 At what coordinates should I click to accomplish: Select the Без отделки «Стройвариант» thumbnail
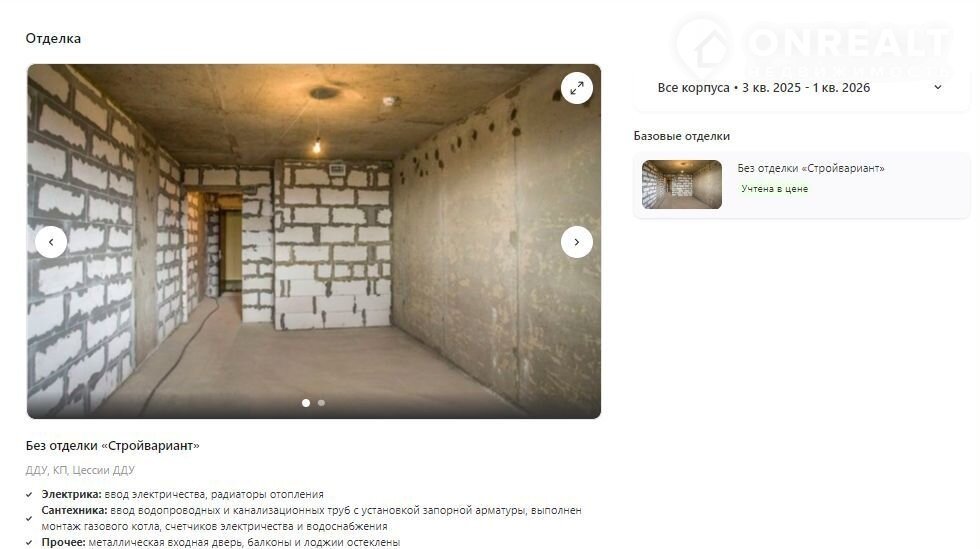tap(681, 184)
